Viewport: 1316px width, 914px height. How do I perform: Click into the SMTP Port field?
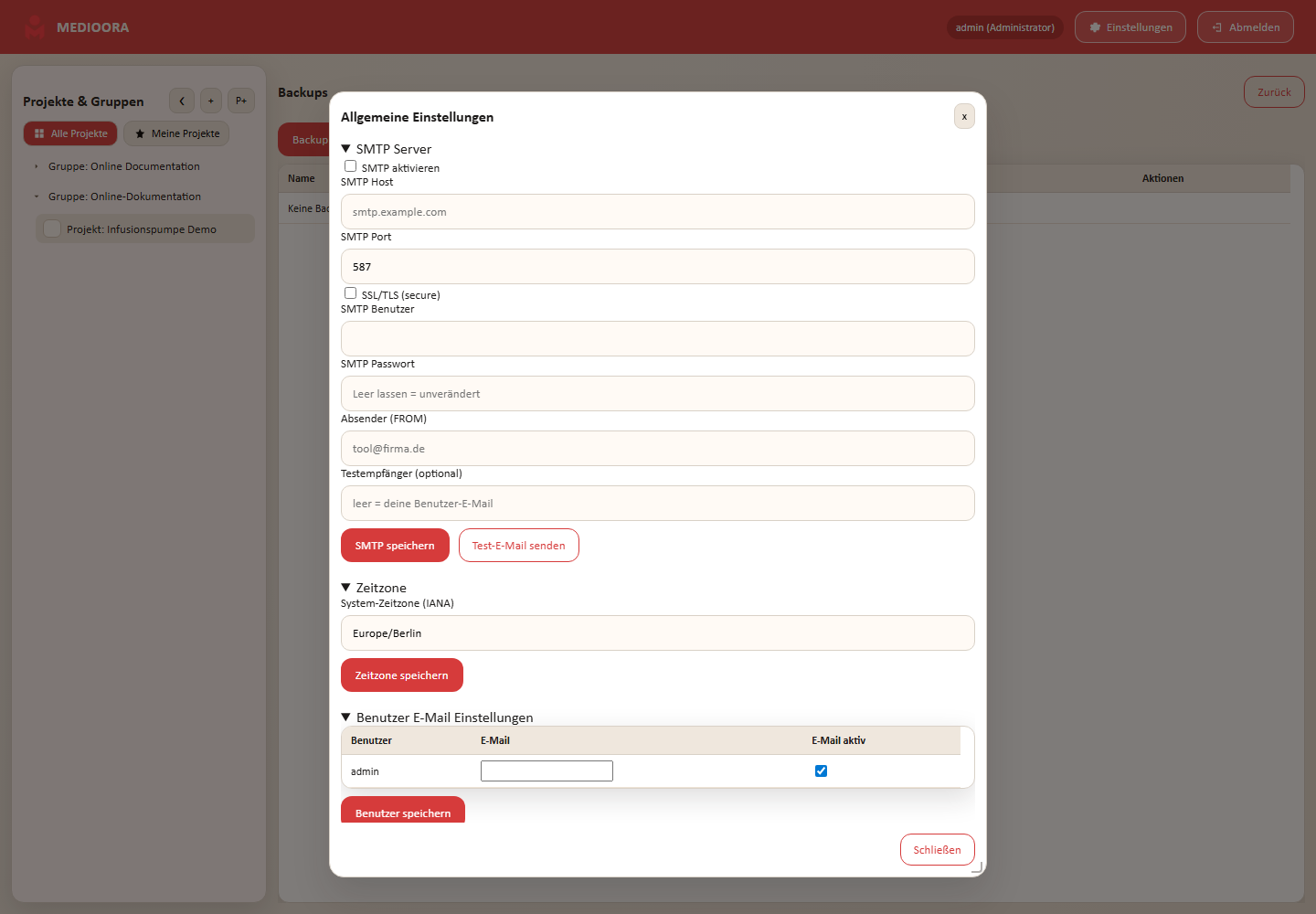(658, 267)
